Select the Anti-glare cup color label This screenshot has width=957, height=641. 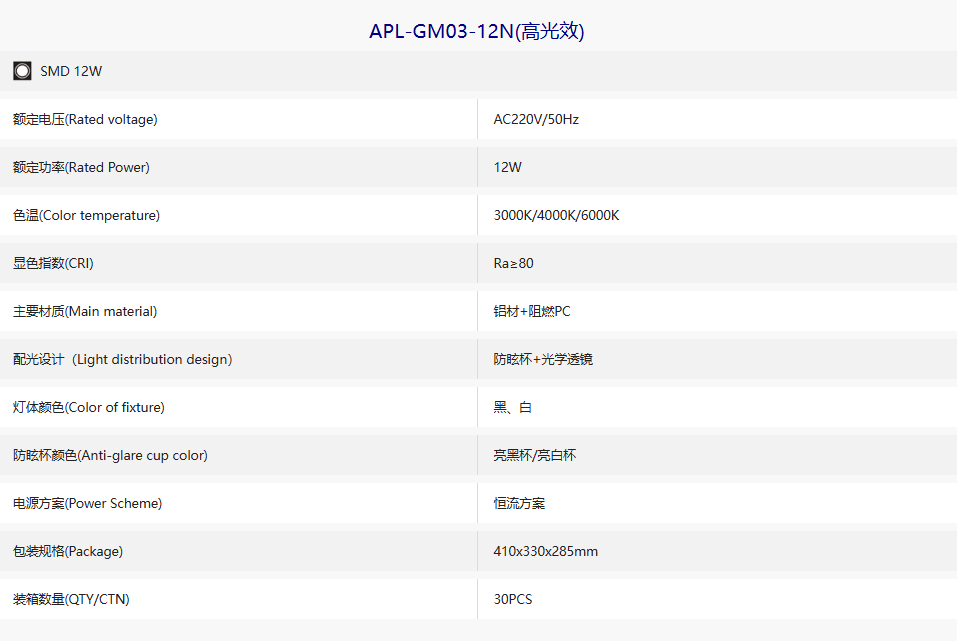click(110, 455)
